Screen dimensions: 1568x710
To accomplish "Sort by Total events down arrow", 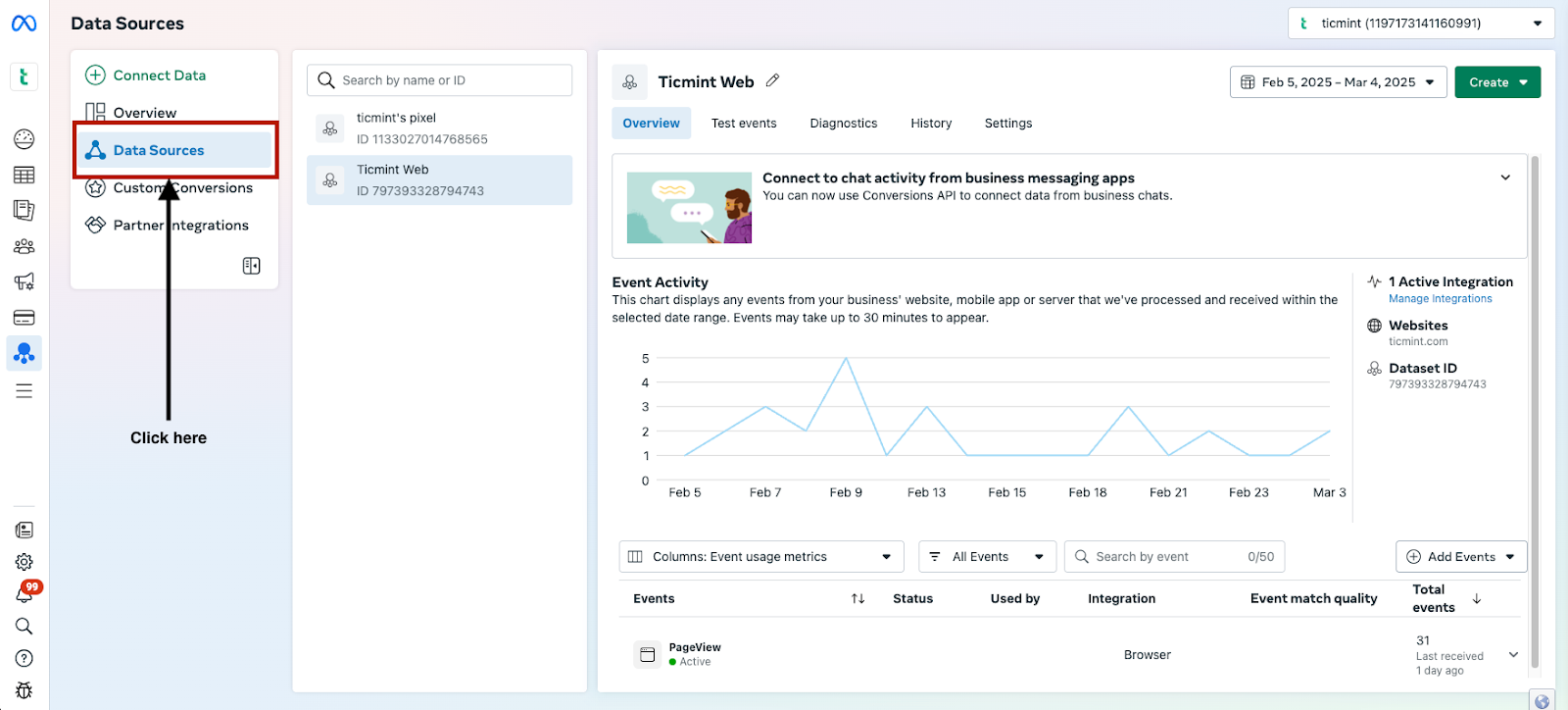I will 1477,598.
